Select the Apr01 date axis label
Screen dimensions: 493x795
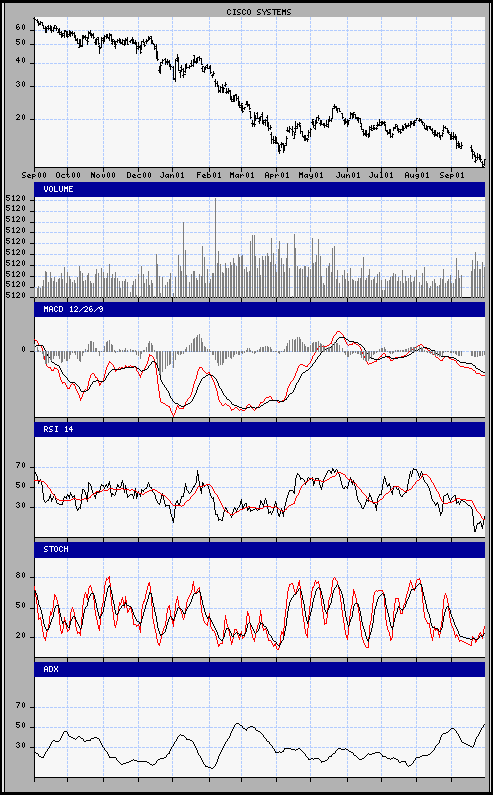[x=277, y=175]
